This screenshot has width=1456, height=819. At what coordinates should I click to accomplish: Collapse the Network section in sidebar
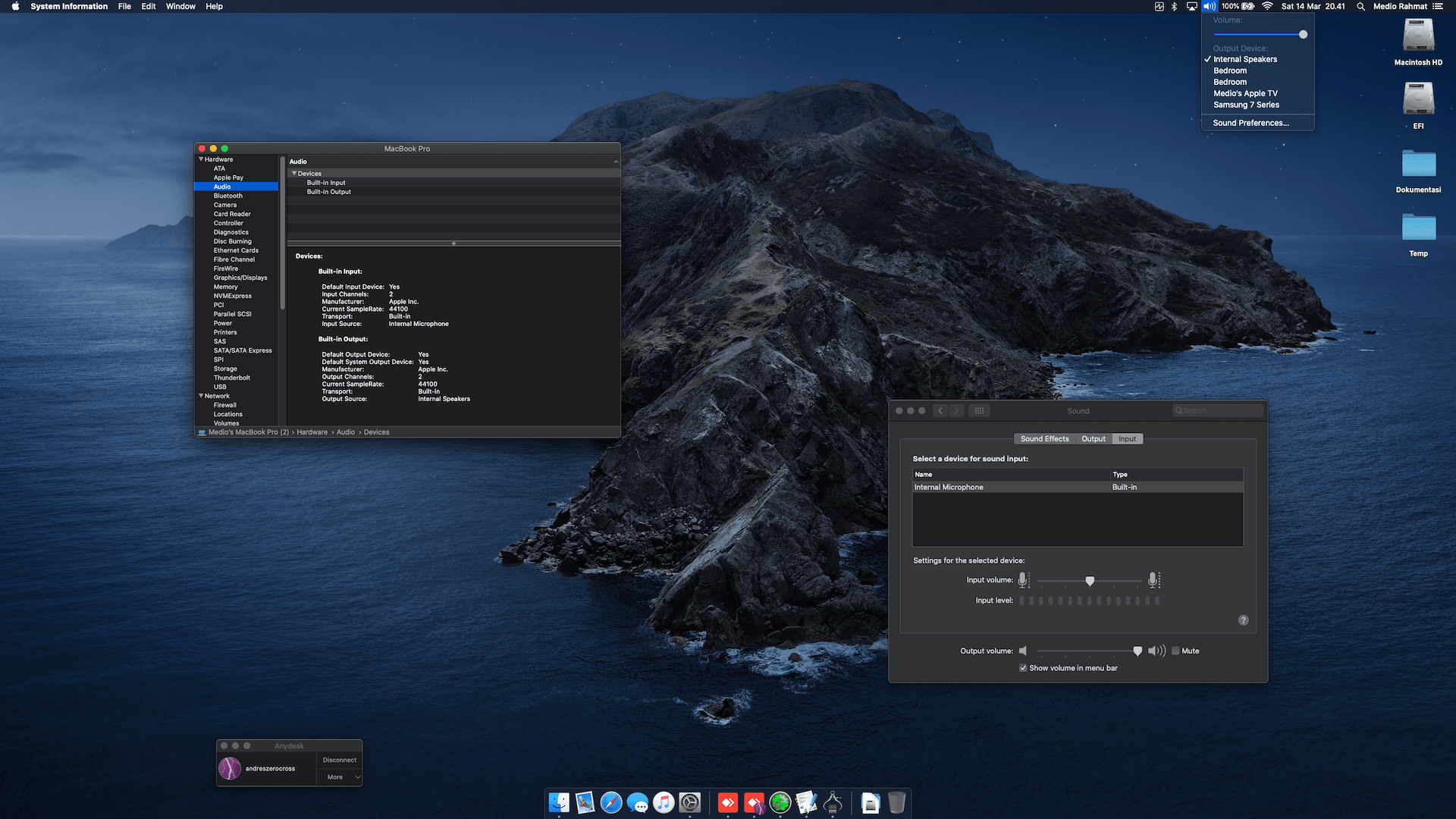[x=201, y=396]
